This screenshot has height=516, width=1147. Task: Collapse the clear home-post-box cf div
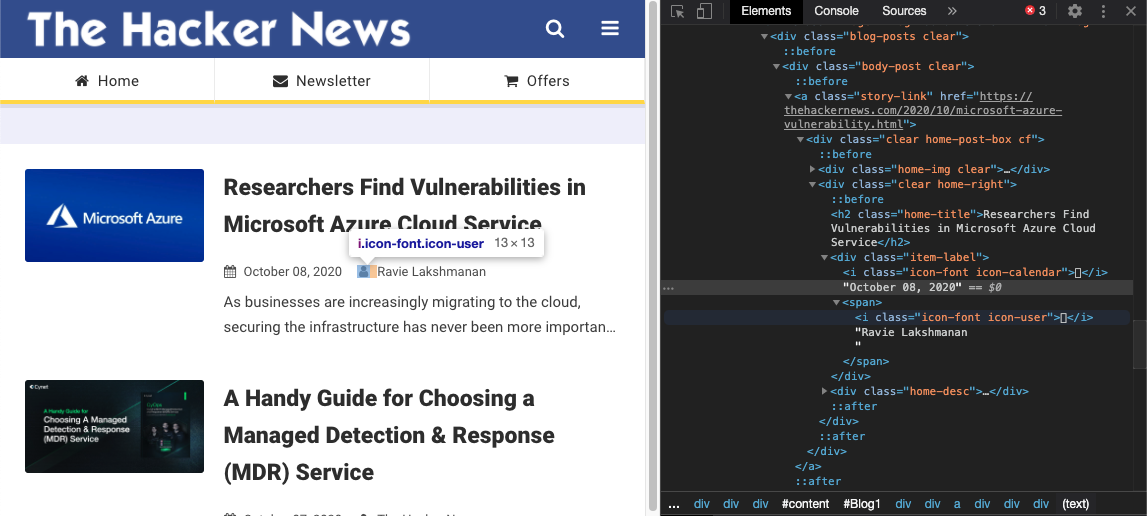800,140
